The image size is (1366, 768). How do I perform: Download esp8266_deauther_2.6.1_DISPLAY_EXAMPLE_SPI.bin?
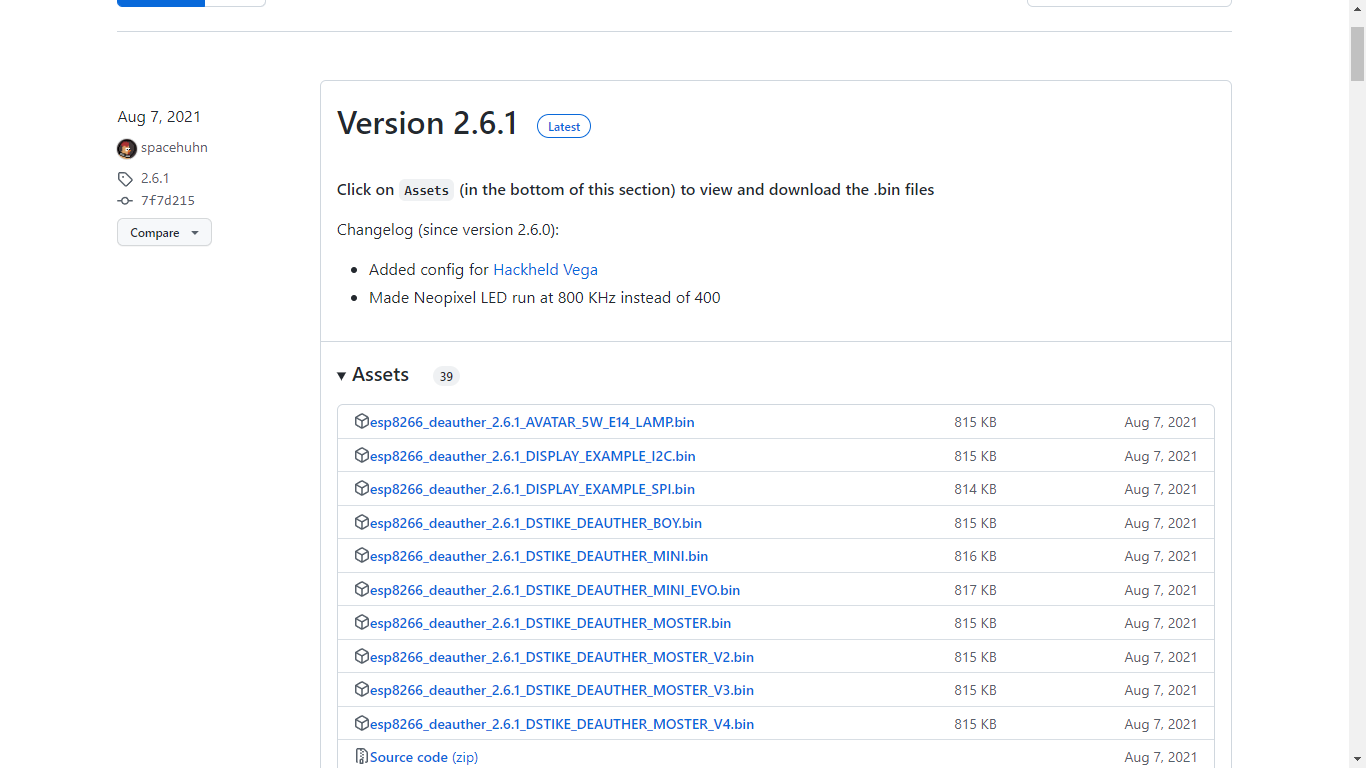pos(532,489)
